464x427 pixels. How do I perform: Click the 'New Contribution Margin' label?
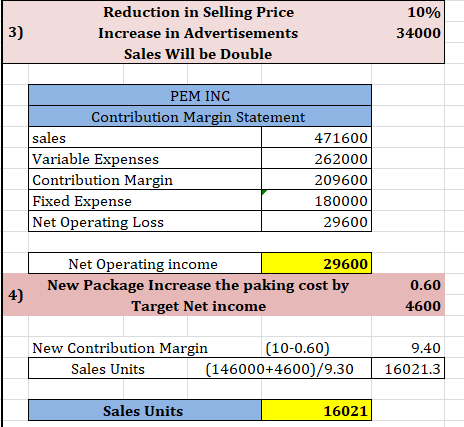click(120, 348)
